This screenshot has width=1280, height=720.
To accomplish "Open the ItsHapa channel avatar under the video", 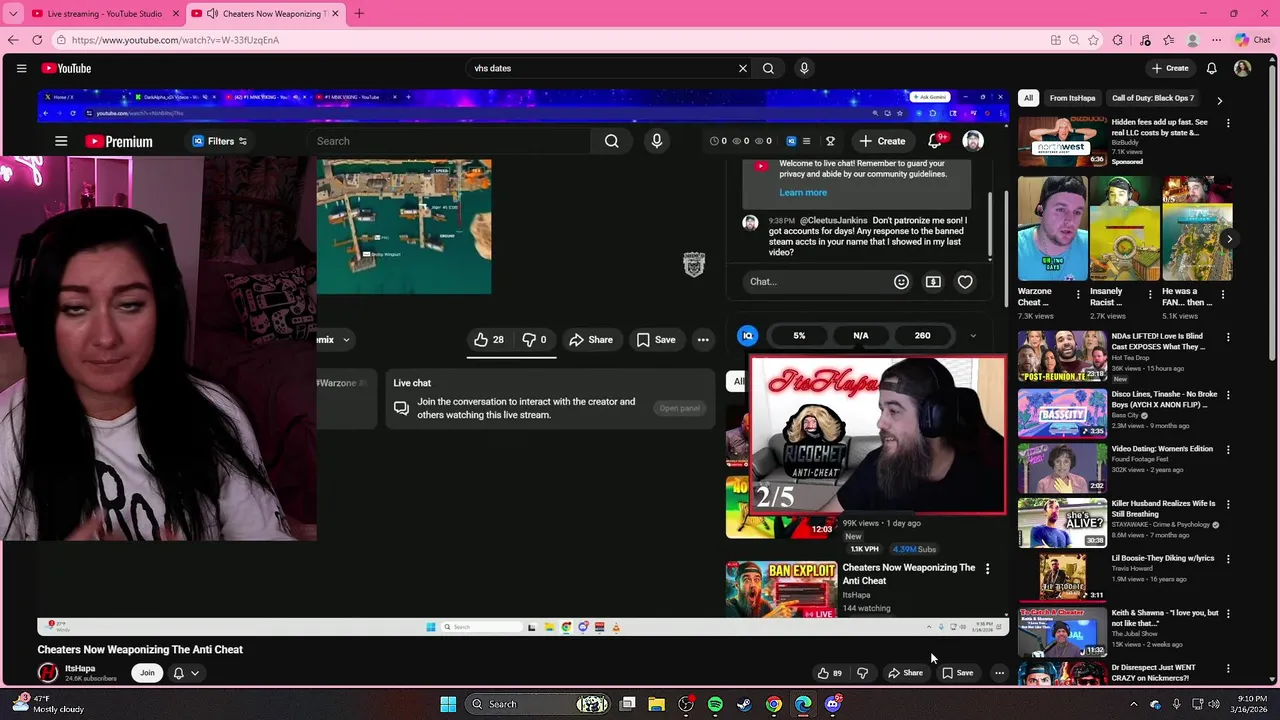I will (47, 673).
